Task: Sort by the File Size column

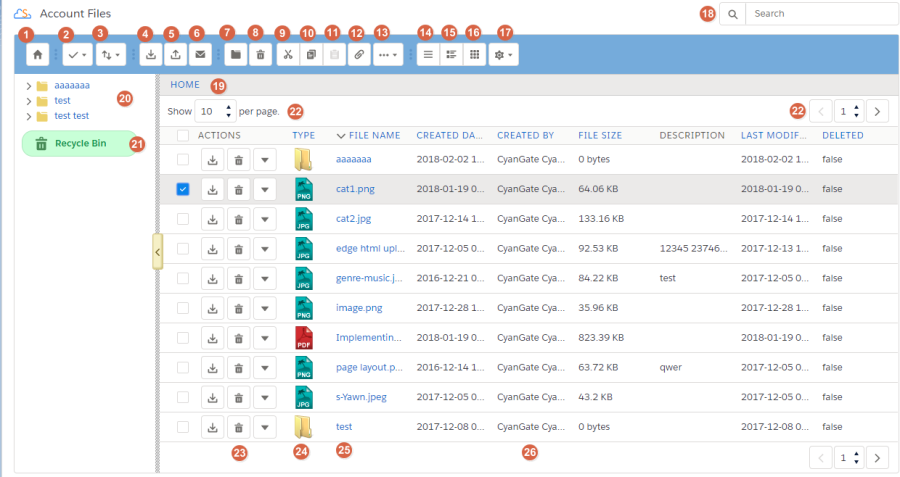Action: [600, 135]
